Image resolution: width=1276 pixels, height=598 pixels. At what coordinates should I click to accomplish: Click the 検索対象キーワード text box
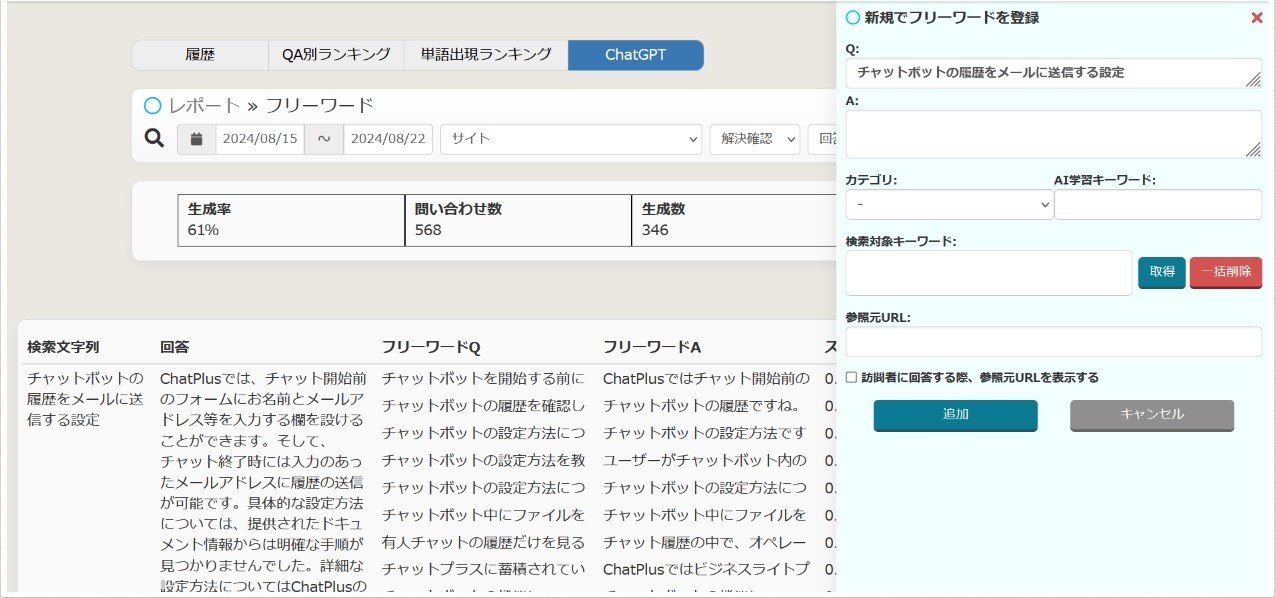tap(989, 273)
